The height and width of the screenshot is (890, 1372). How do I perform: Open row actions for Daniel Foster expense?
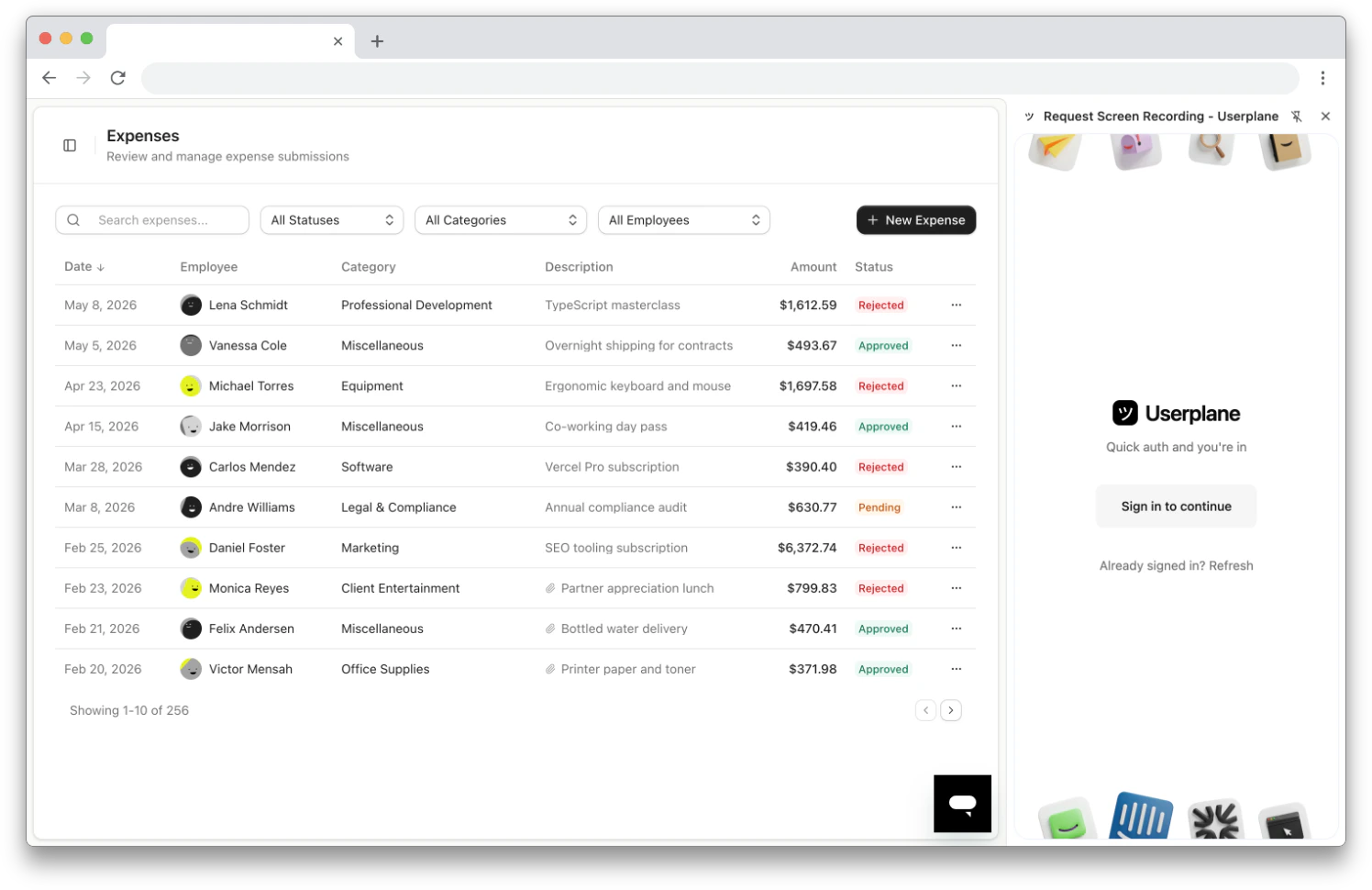956,547
